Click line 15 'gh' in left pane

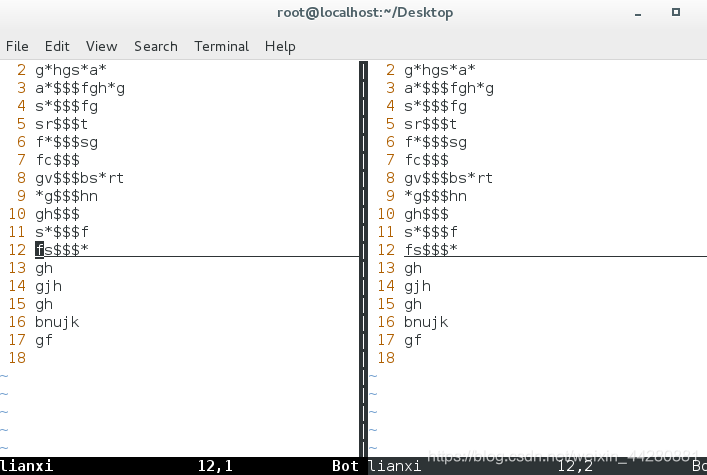(x=44, y=304)
